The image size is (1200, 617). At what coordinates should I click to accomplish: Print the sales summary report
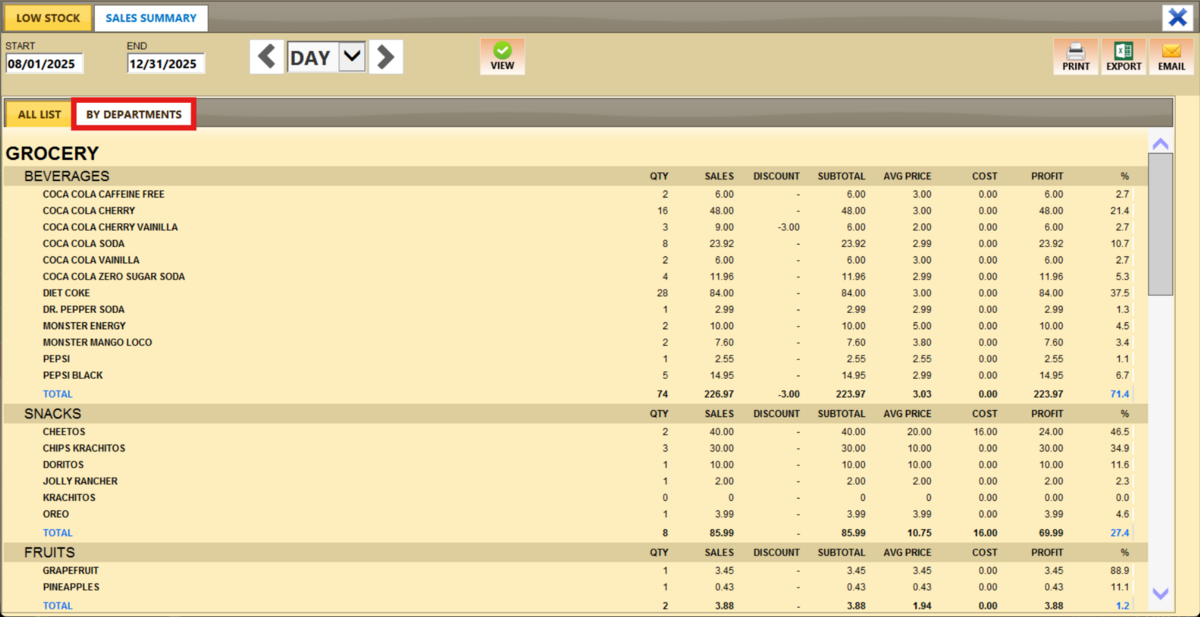(1076, 56)
